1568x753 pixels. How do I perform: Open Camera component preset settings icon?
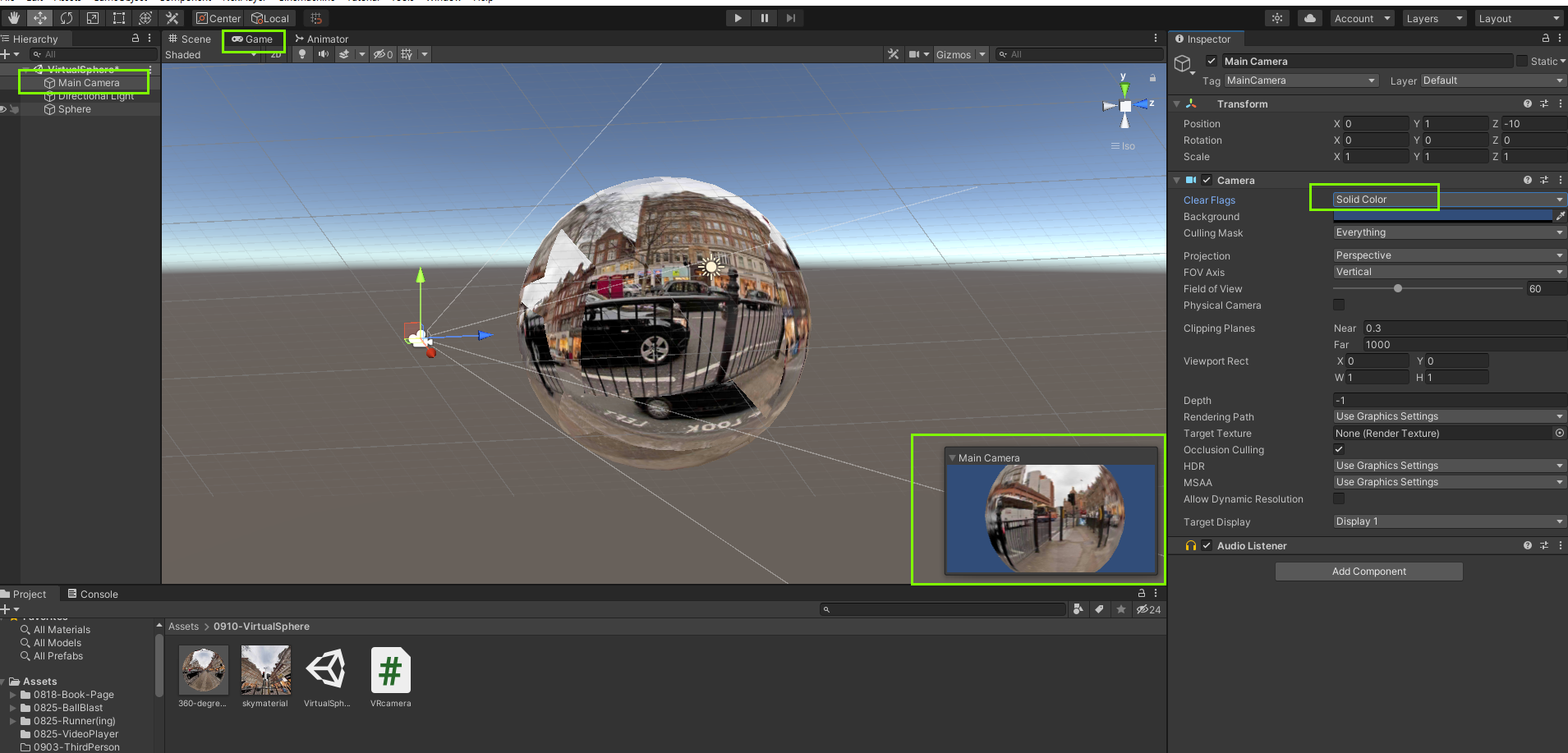click(x=1544, y=181)
